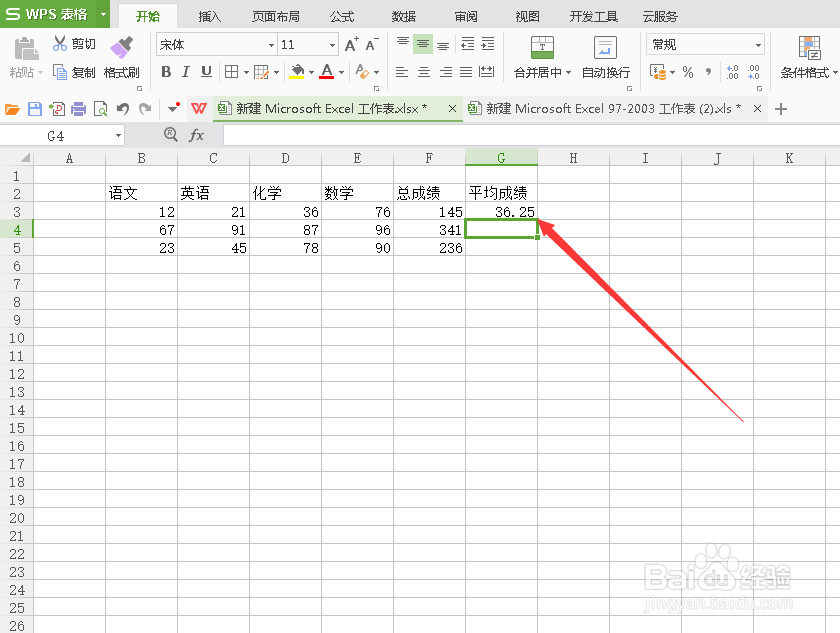Select row 4 header

[17, 230]
